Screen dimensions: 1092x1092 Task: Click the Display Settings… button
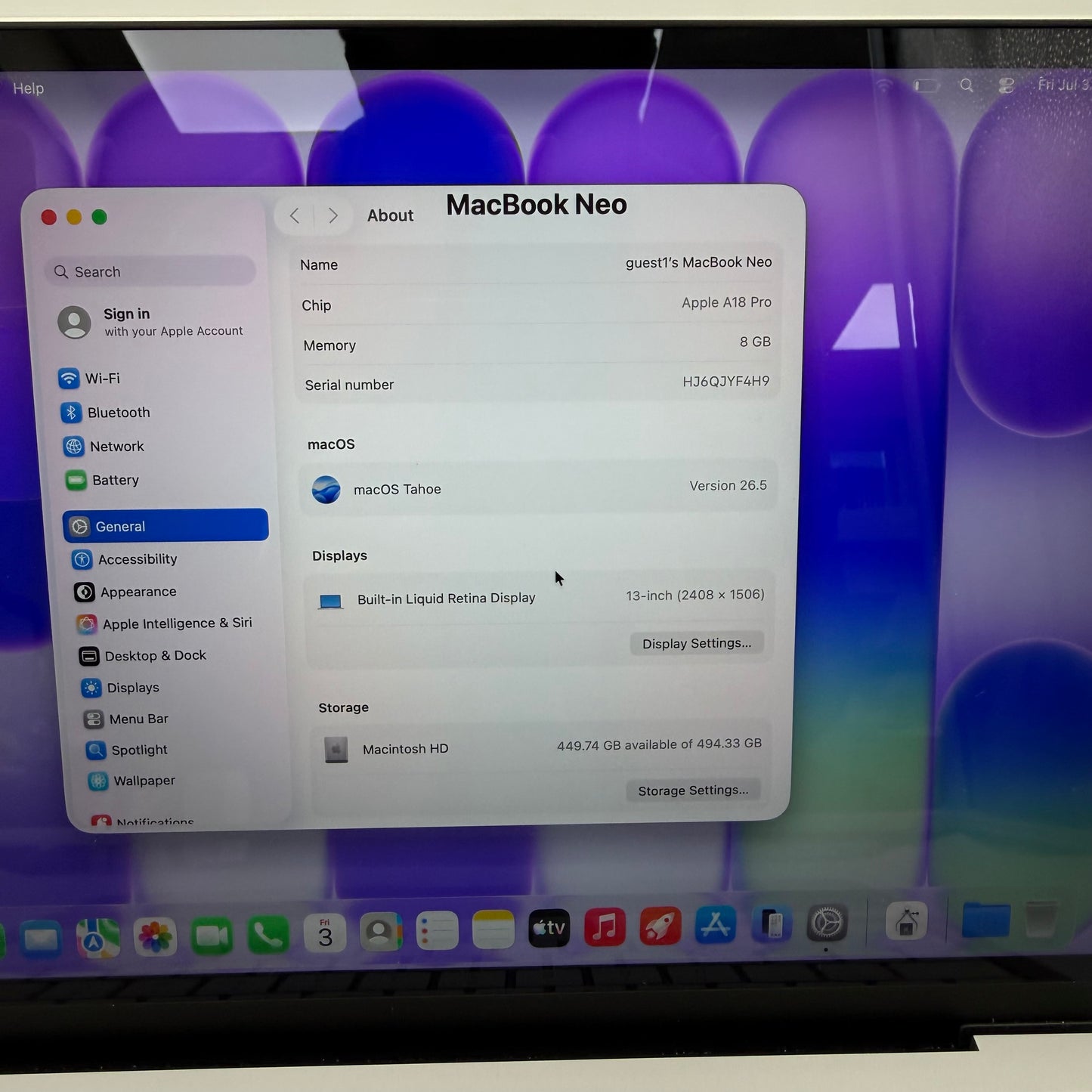pyautogui.click(x=697, y=643)
